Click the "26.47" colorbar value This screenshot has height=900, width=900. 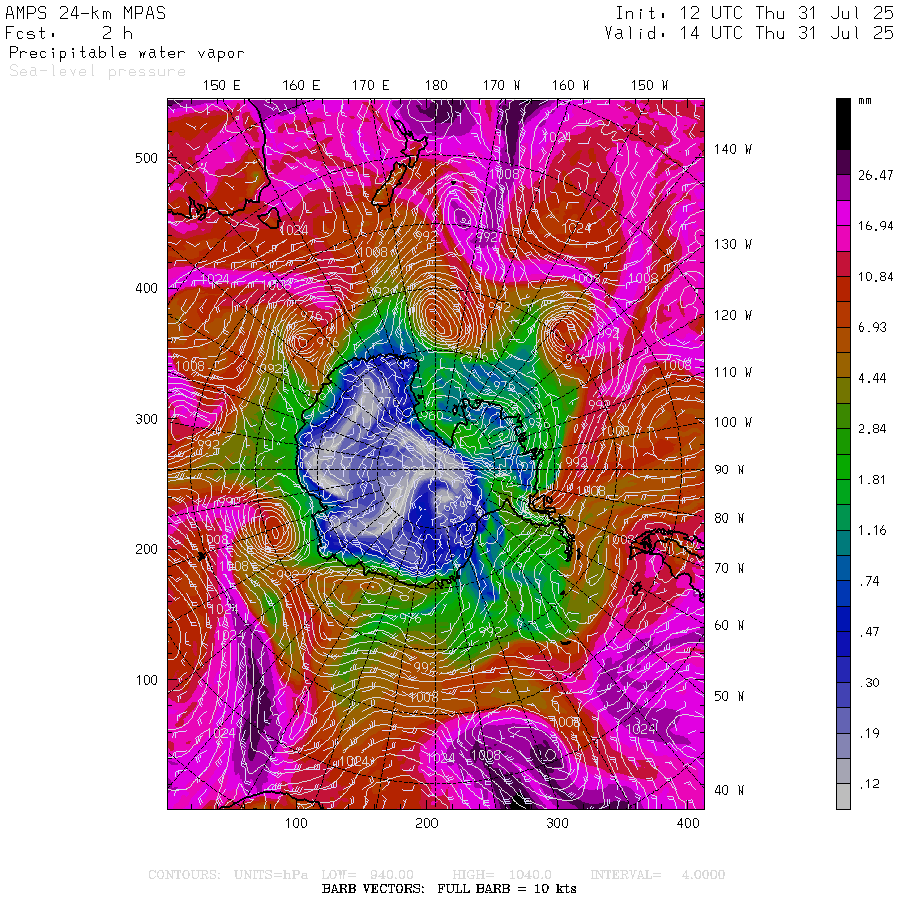tap(876, 175)
